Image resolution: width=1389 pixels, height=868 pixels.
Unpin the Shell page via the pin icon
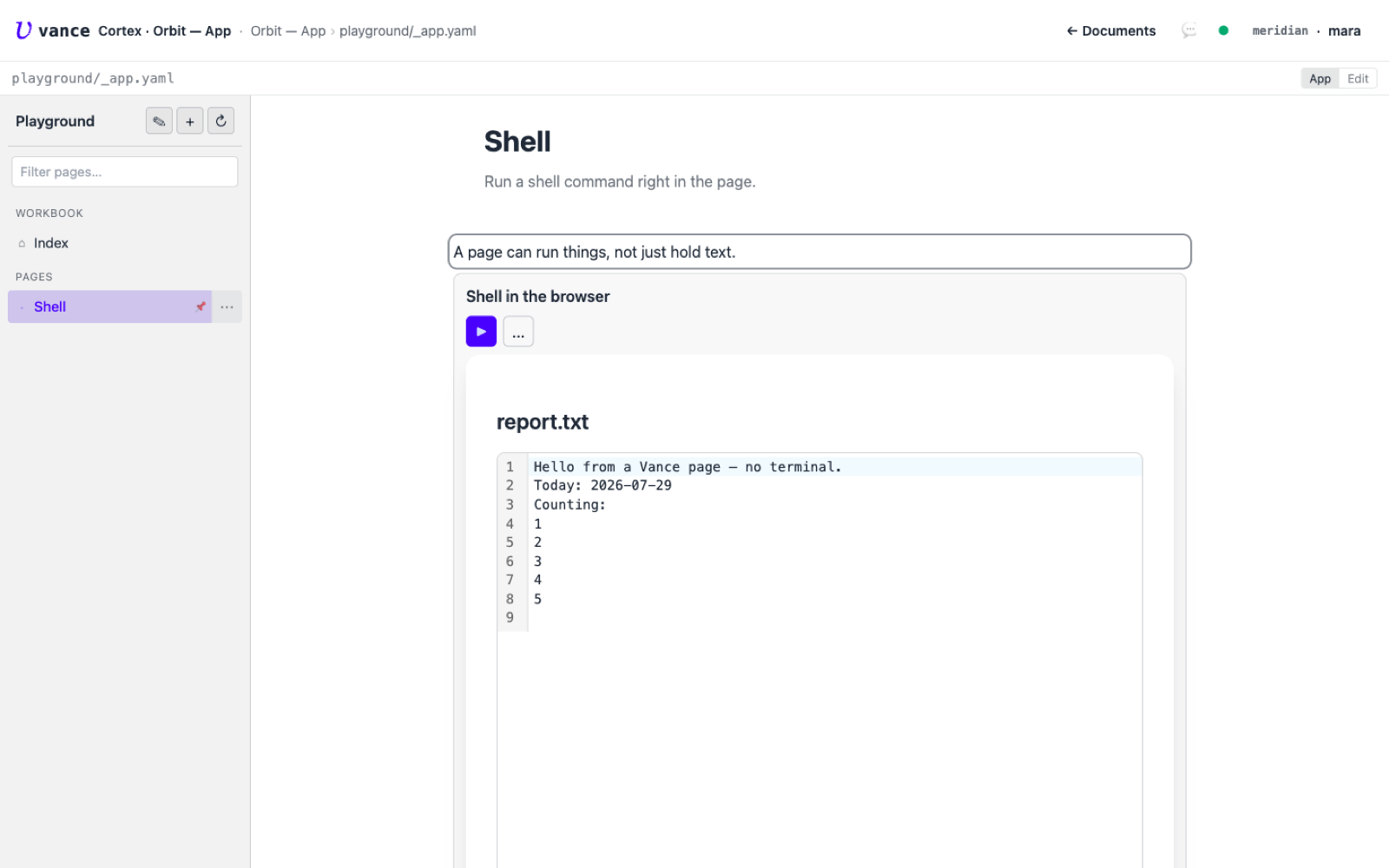tap(201, 306)
